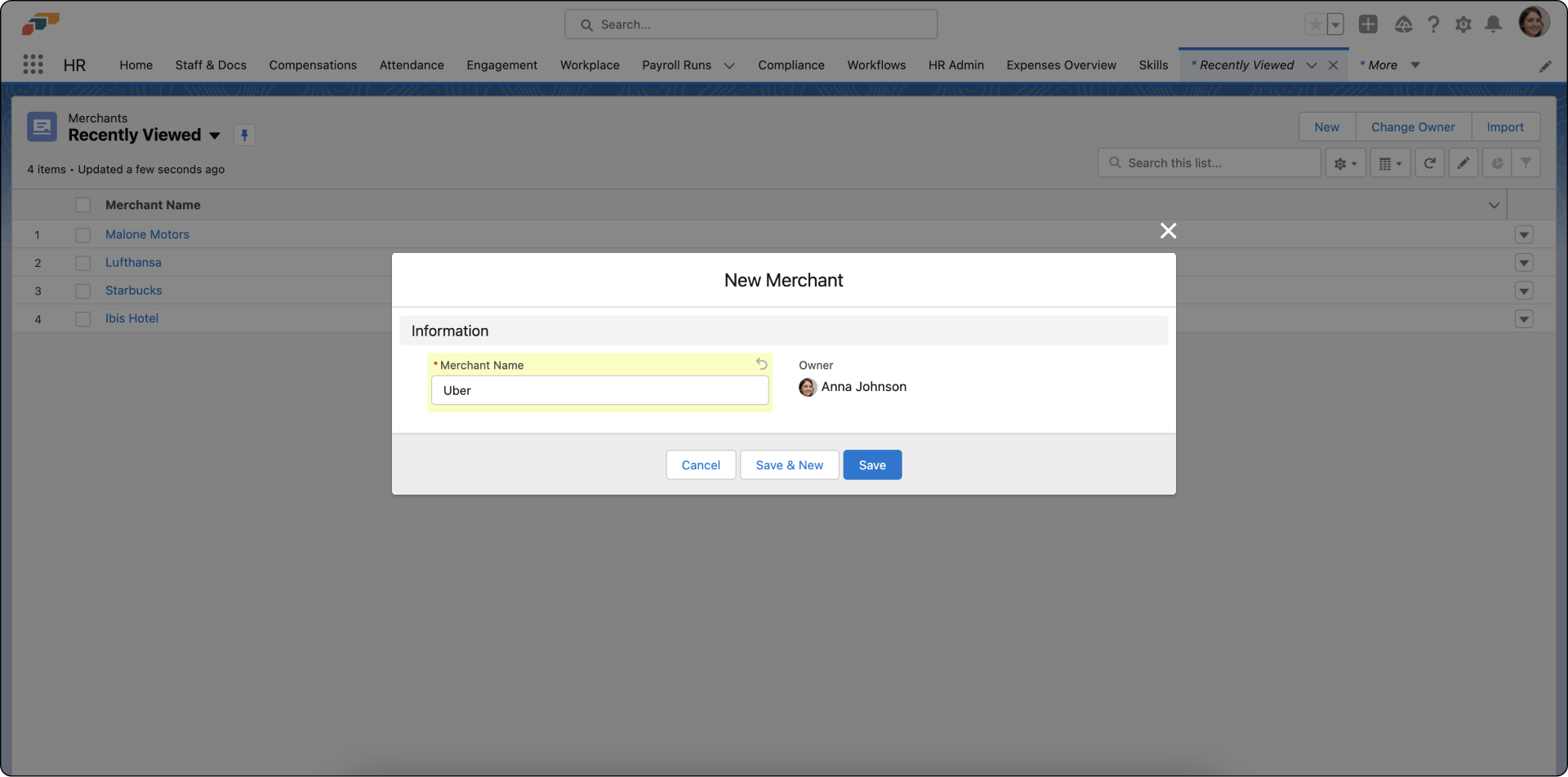Pin the Recently Viewed list view
Screen dimensions: 1568x777
tap(244, 135)
